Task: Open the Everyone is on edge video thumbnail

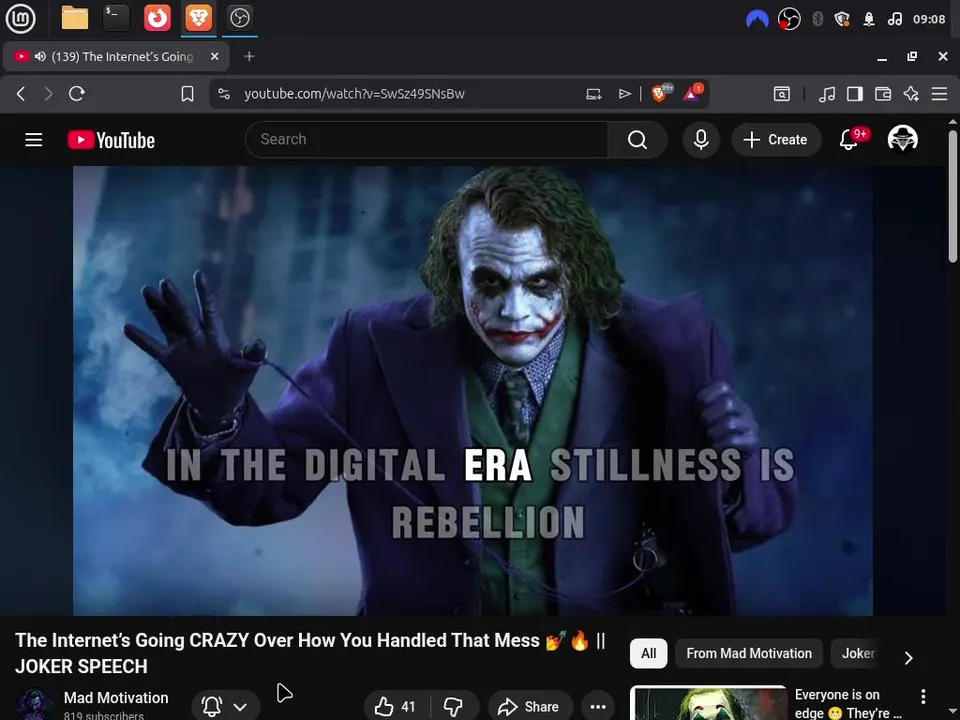Action: [x=708, y=703]
